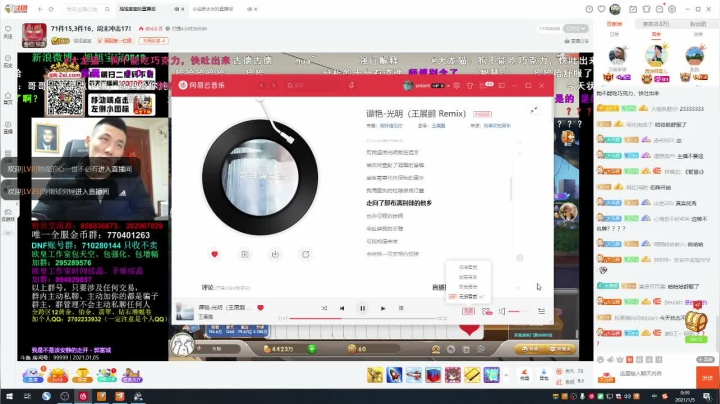Send the chat message with orange button

click(x=708, y=377)
